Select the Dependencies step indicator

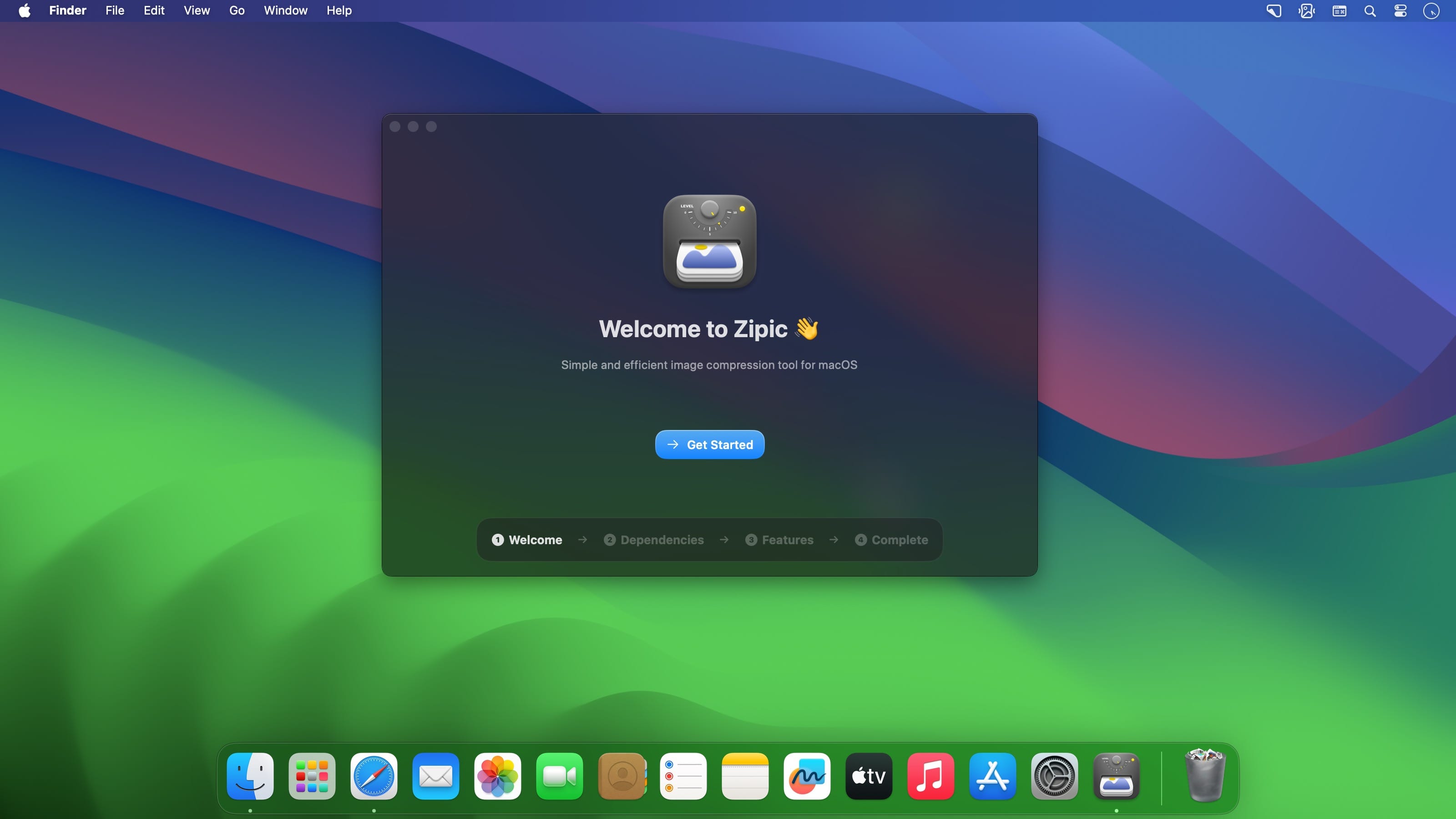pyautogui.click(x=653, y=540)
